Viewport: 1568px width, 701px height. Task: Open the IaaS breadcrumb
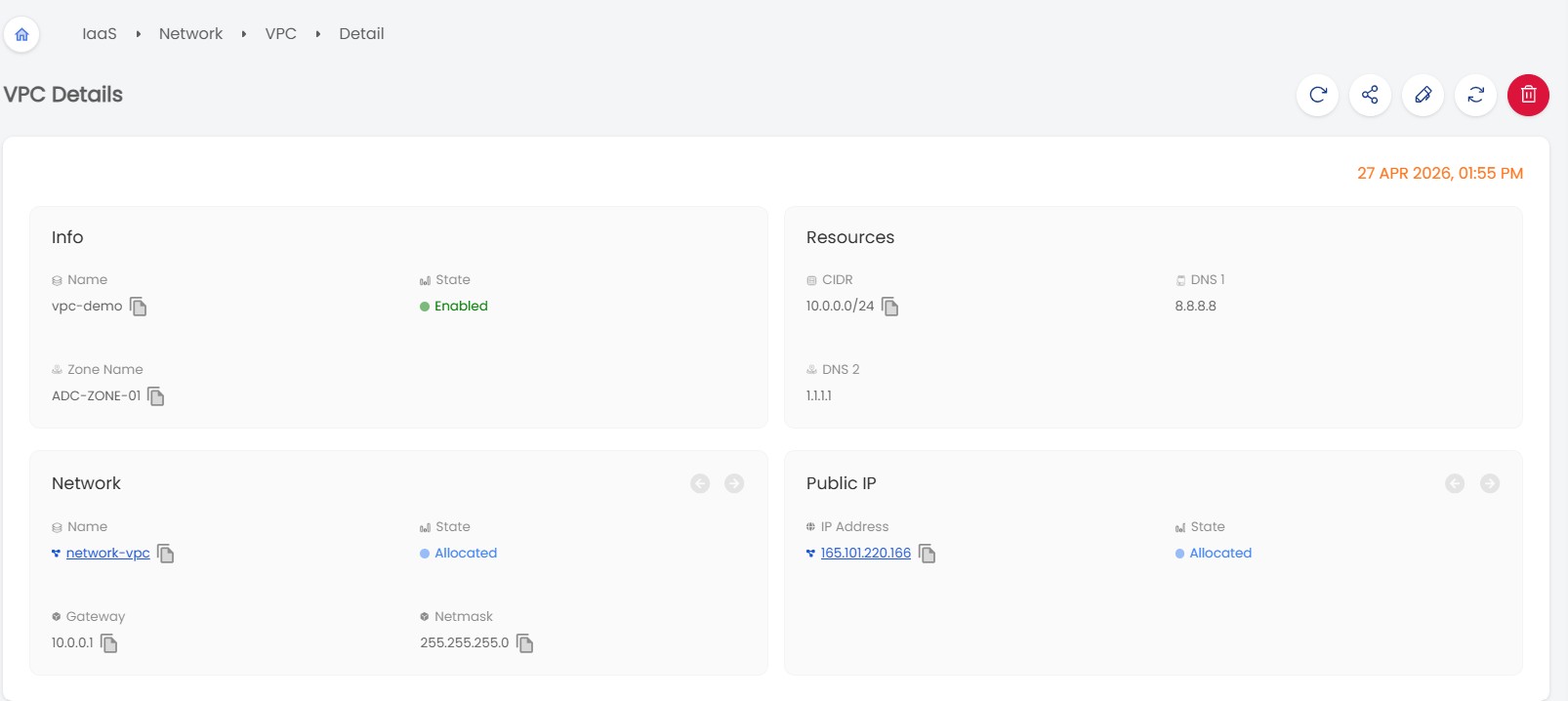(100, 34)
